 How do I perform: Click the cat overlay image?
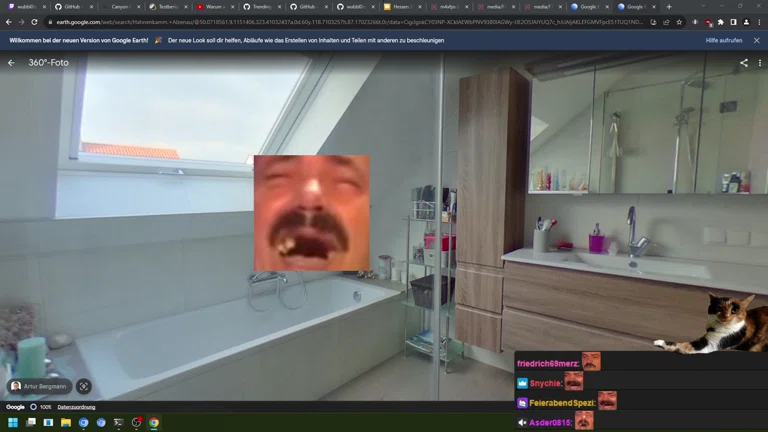[710, 323]
